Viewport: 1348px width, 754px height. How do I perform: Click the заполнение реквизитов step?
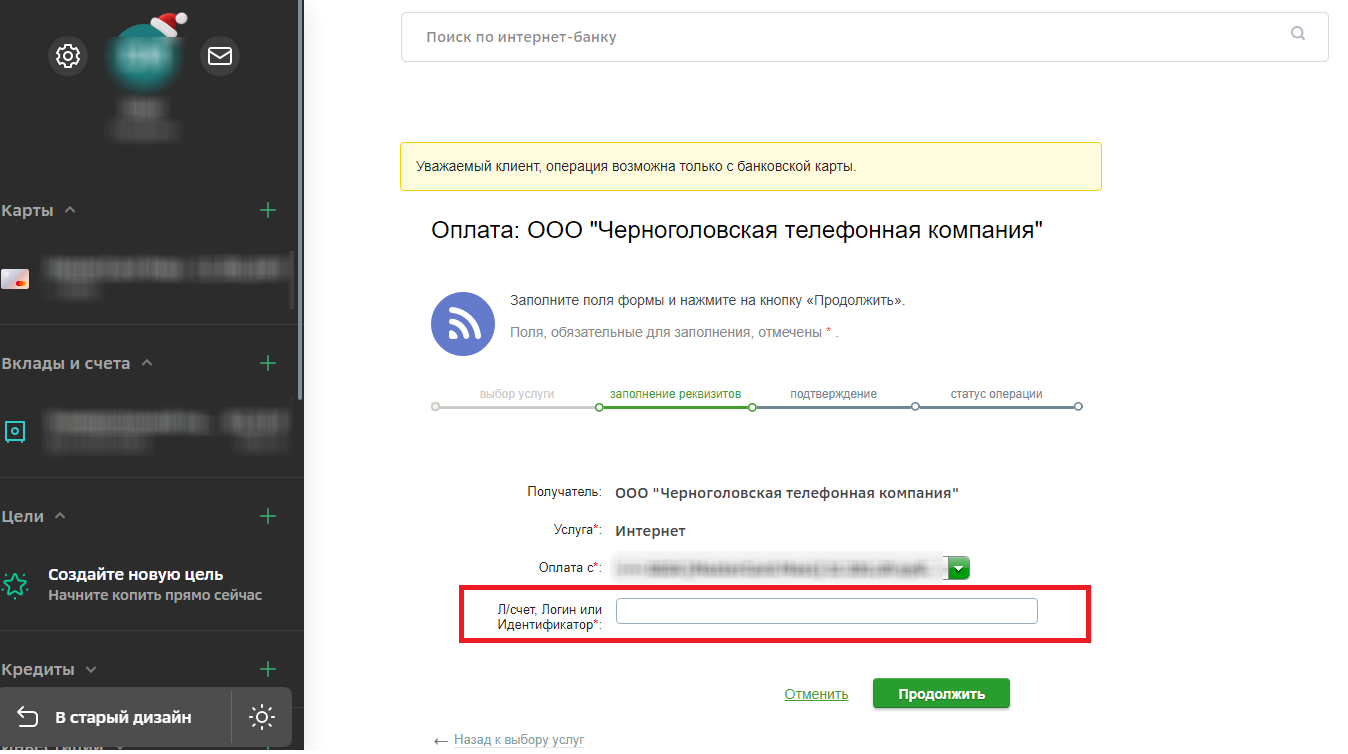(x=675, y=394)
